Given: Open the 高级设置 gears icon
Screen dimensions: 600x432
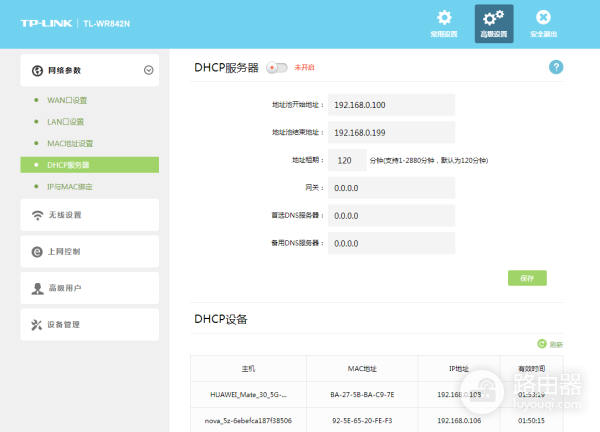Looking at the screenshot, I should pos(493,18).
